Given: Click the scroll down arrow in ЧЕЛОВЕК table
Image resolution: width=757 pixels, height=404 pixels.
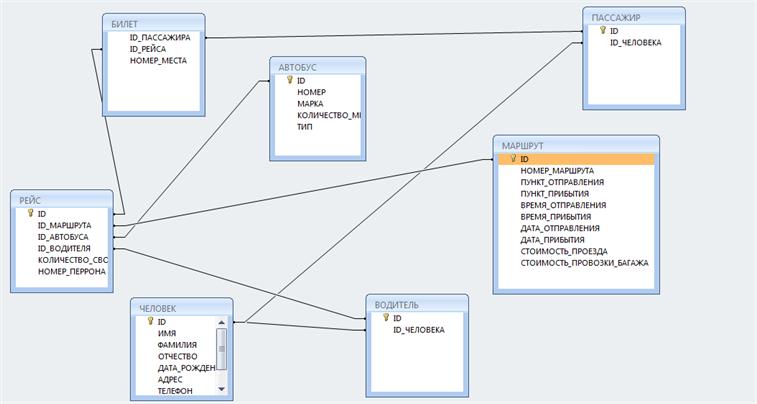Looking at the screenshot, I should click(222, 391).
